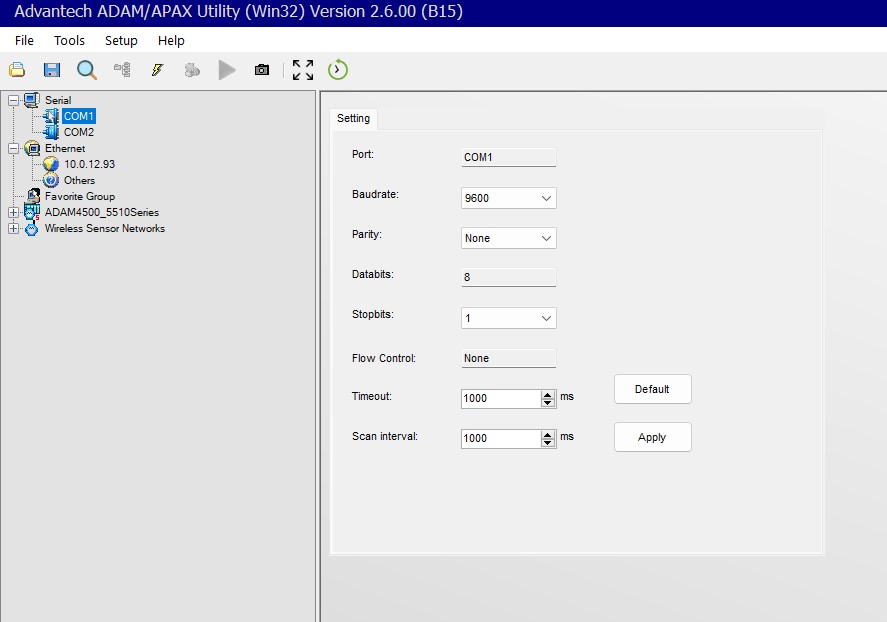Increase Timeout with the up arrow
The height and width of the screenshot is (622, 887).
pos(548,394)
